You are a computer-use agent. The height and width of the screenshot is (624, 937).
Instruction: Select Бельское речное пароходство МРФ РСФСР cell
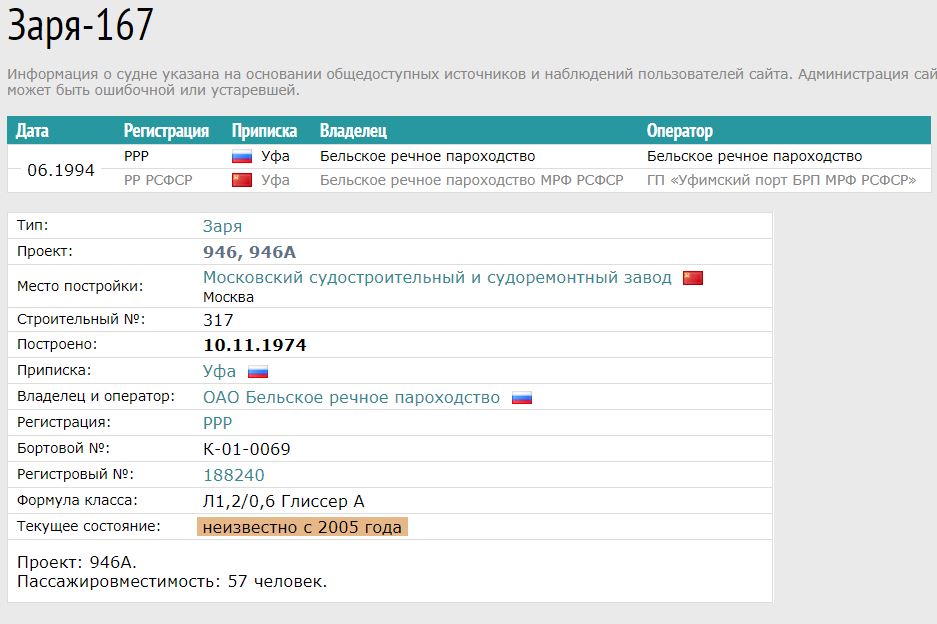click(x=471, y=181)
